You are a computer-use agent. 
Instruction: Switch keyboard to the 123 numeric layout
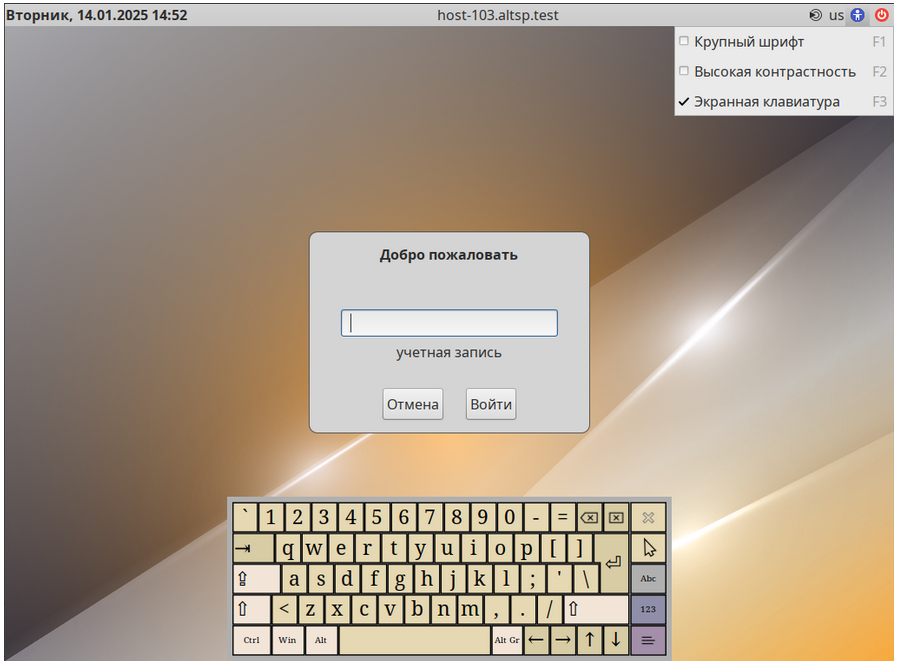tap(649, 609)
